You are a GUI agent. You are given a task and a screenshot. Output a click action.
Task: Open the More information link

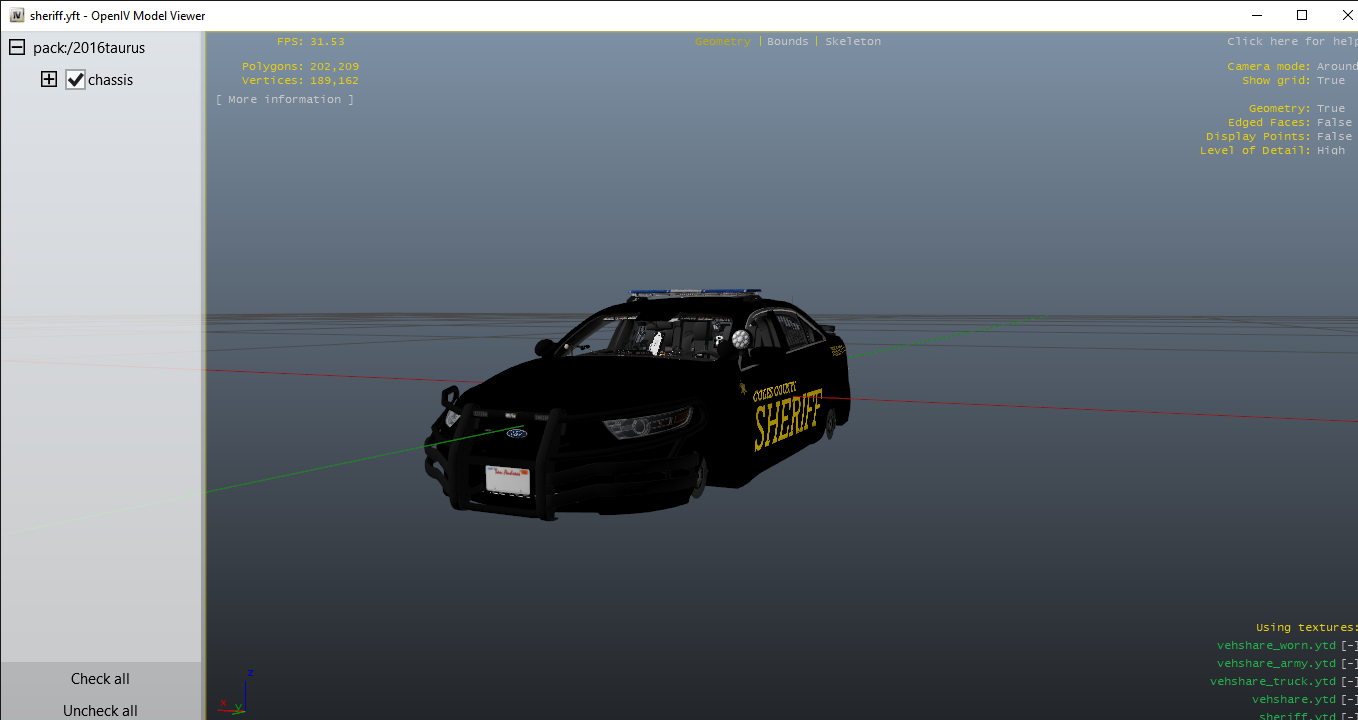coord(285,100)
